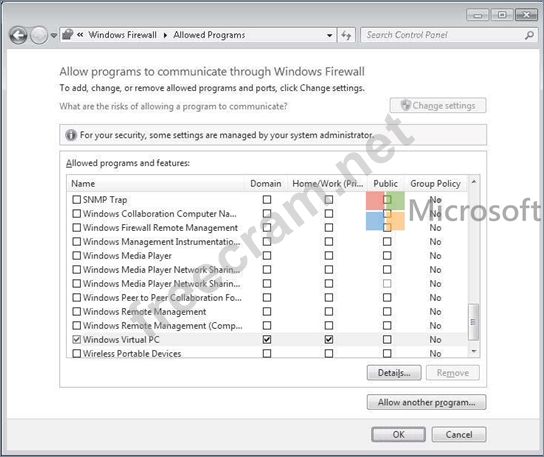Toggle Domain checkbox for Windows Media Player
The height and width of the screenshot is (457, 544).
pyautogui.click(x=267, y=256)
